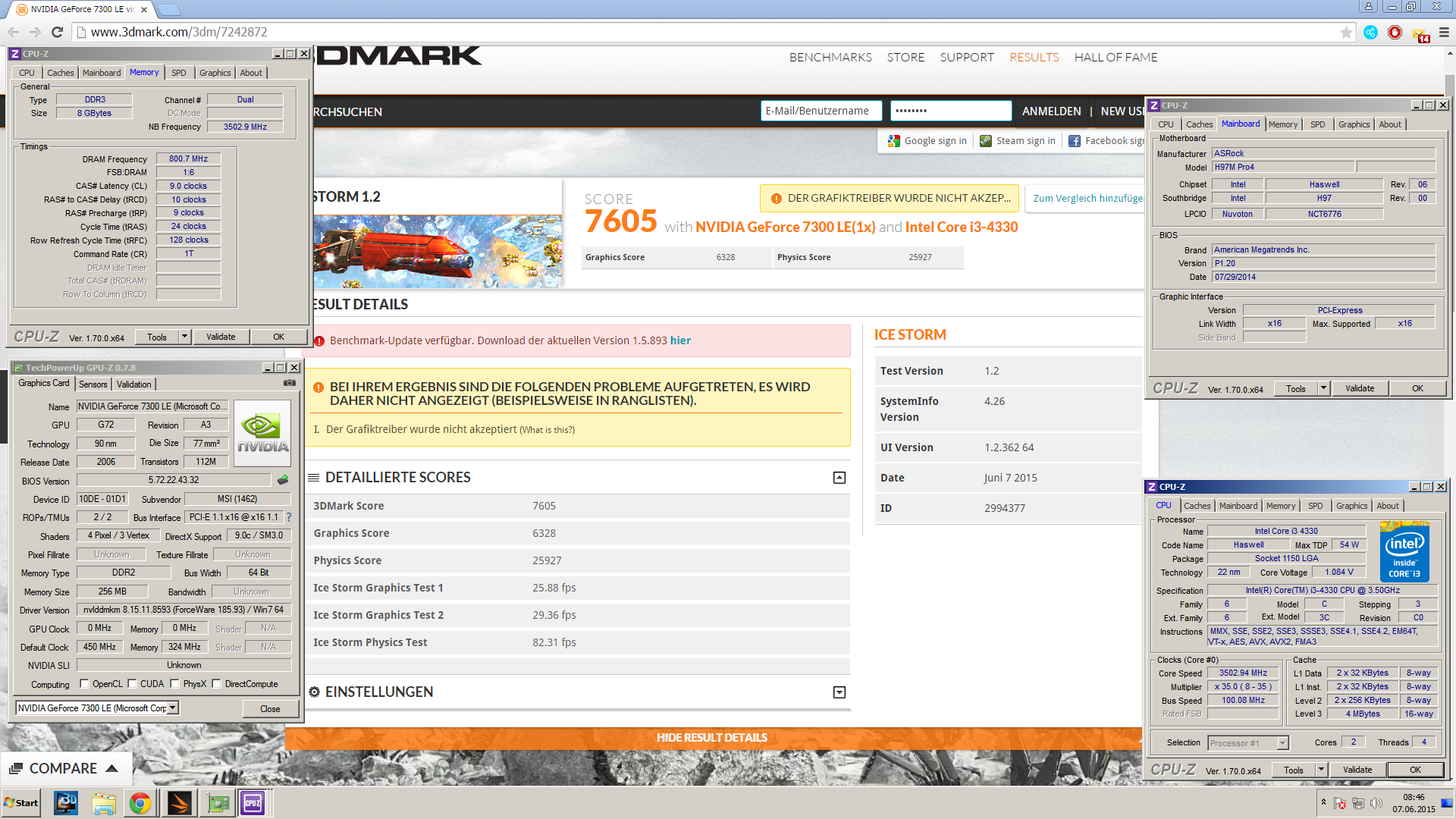
Task: Click GPU-Z BIOS save chip icon
Action: (283, 479)
